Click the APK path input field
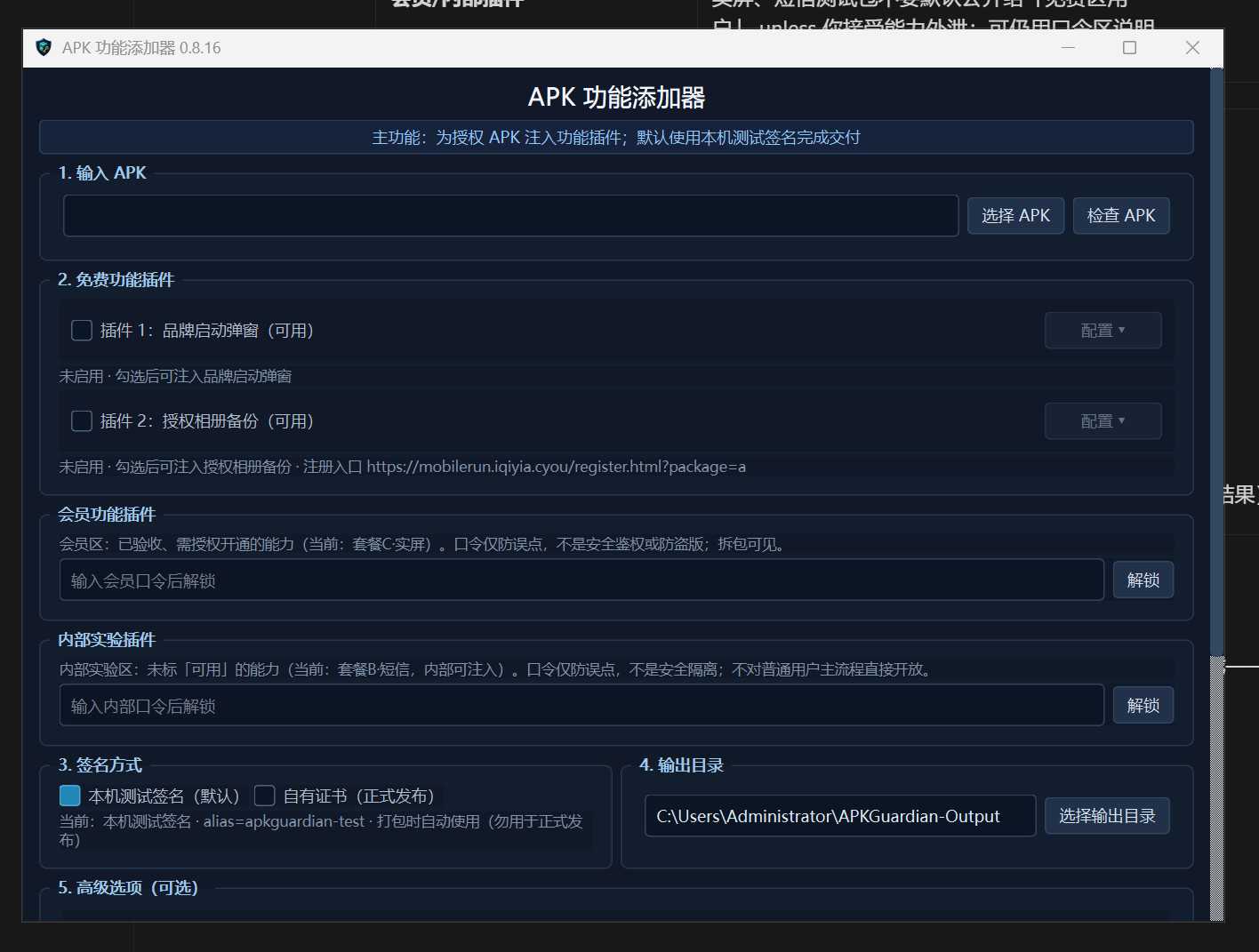The image size is (1259, 952). coord(510,216)
